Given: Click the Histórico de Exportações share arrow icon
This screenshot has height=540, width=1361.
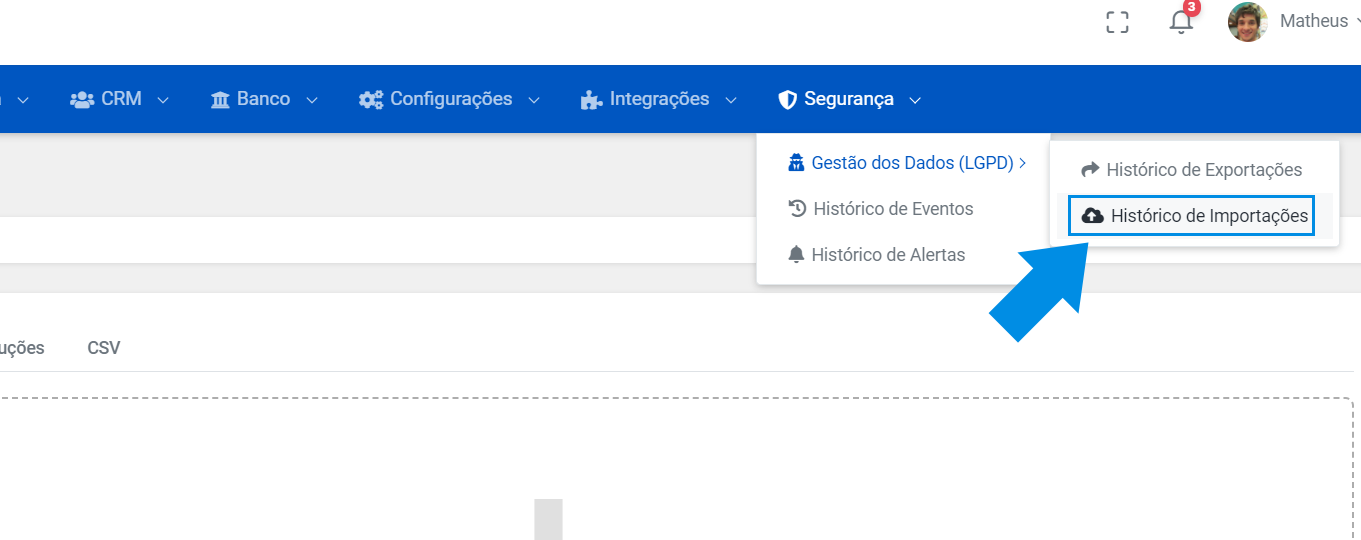Looking at the screenshot, I should [x=1090, y=170].
